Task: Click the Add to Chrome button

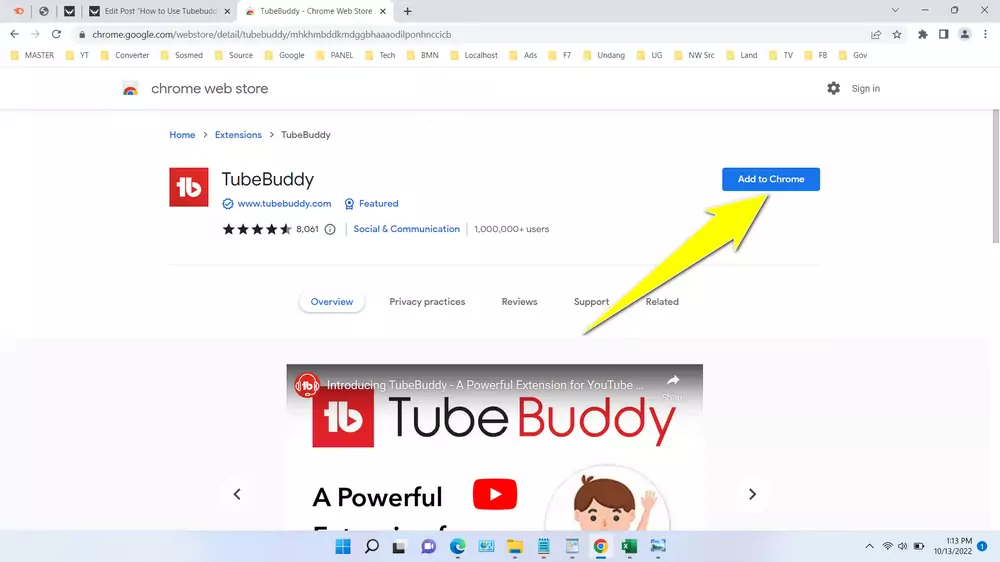Action: point(770,179)
